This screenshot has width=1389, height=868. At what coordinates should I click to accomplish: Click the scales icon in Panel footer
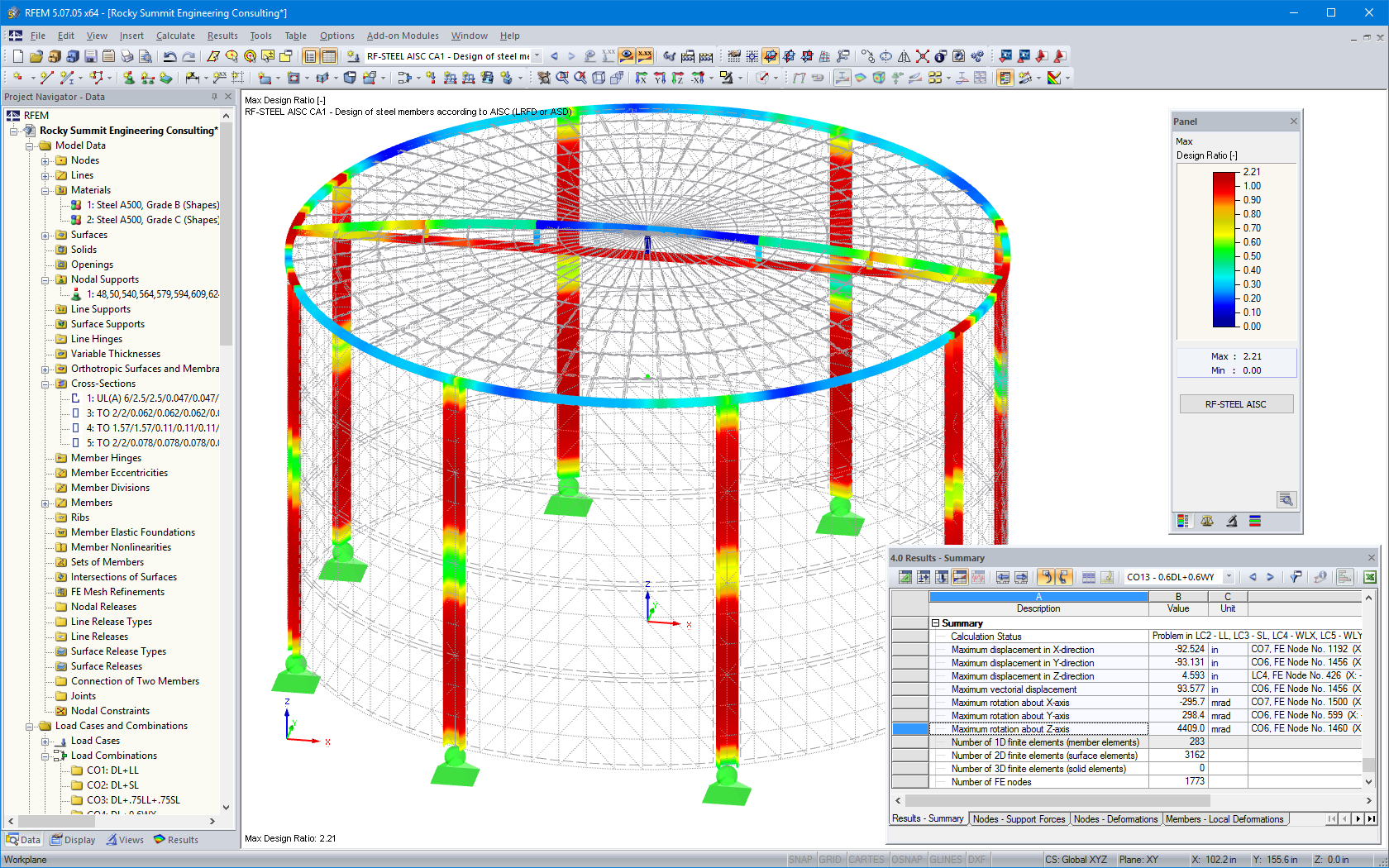click(1207, 521)
